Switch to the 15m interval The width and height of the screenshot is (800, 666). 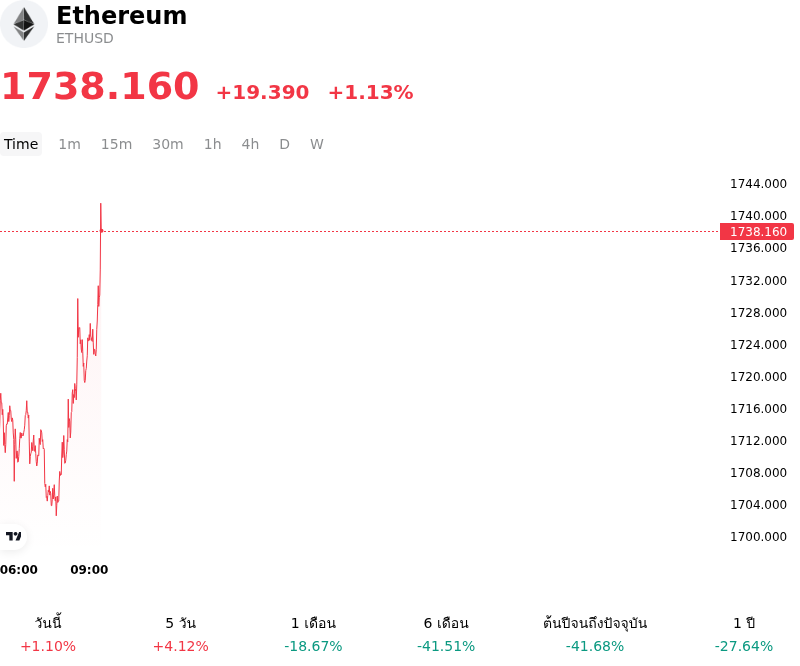click(x=116, y=144)
